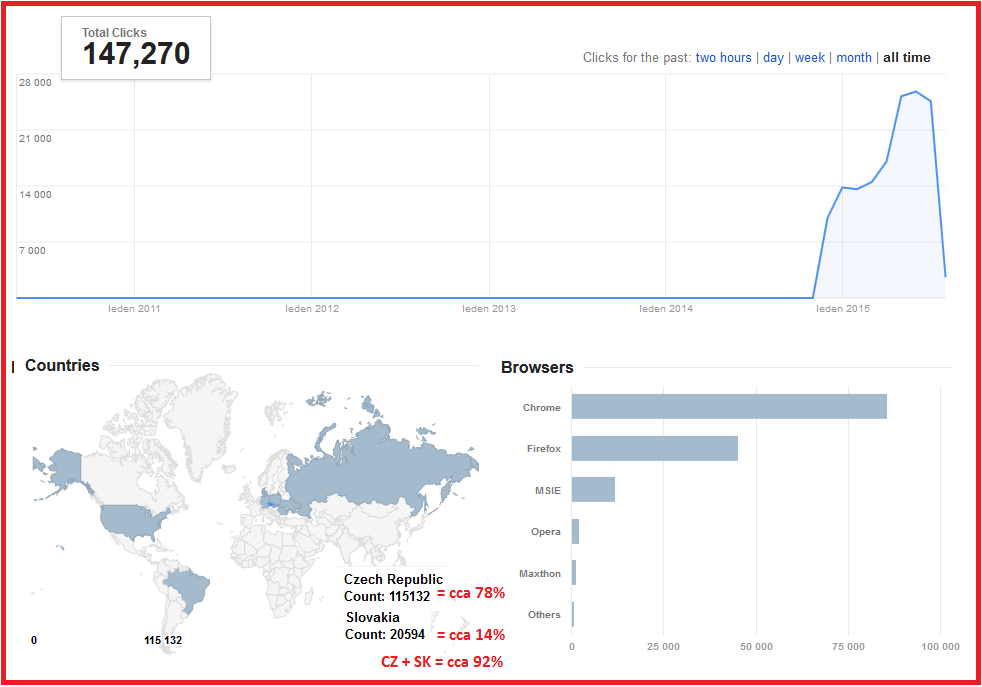Screen dimensions: 982x687
Task: Select the Opera browser bar
Action: coord(575,531)
